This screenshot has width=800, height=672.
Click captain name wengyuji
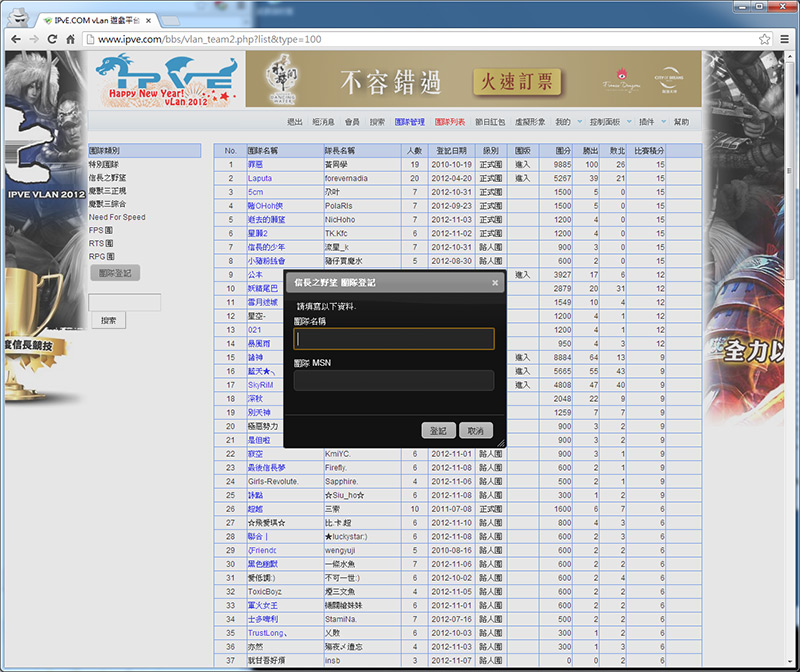point(340,551)
